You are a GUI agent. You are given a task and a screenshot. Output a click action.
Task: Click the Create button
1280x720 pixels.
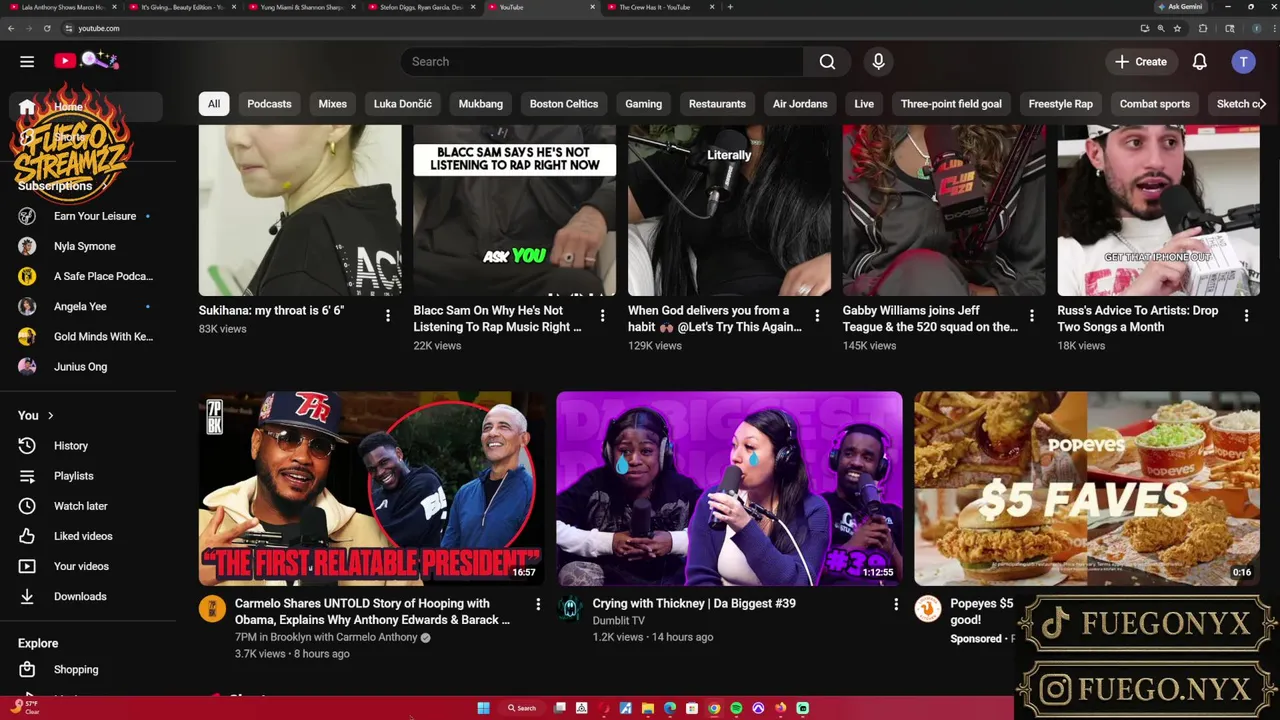pos(1141,62)
